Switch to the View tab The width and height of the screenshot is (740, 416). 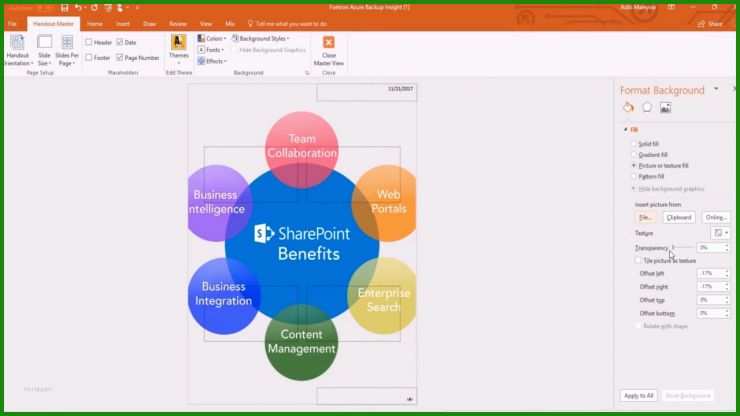[206, 24]
